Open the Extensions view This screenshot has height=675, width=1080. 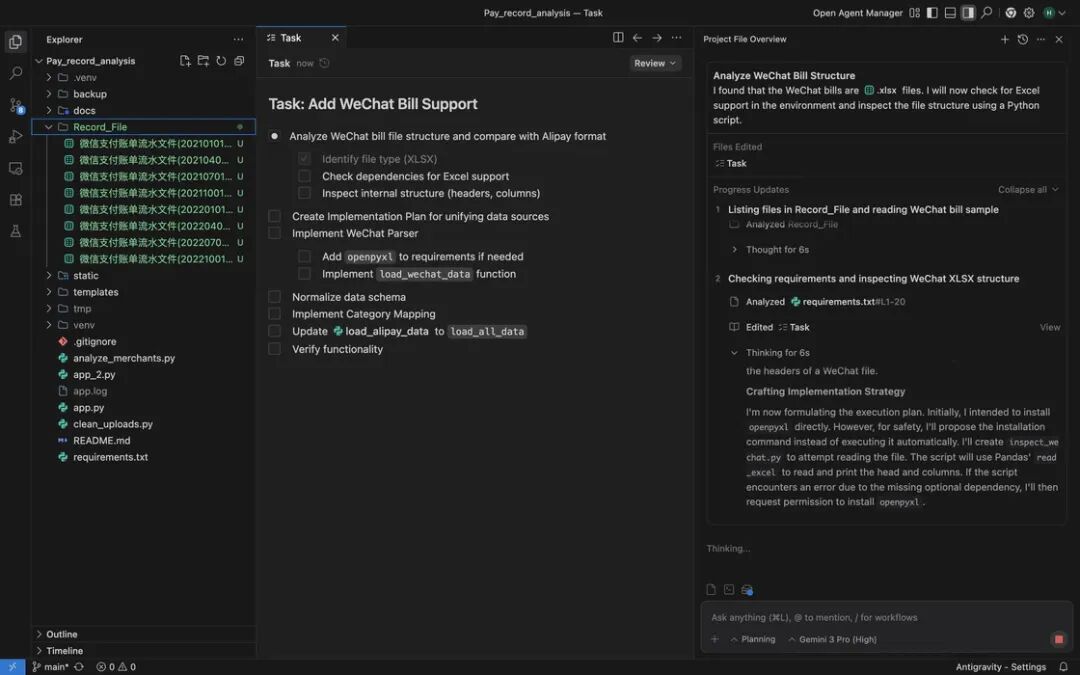pyautogui.click(x=16, y=200)
